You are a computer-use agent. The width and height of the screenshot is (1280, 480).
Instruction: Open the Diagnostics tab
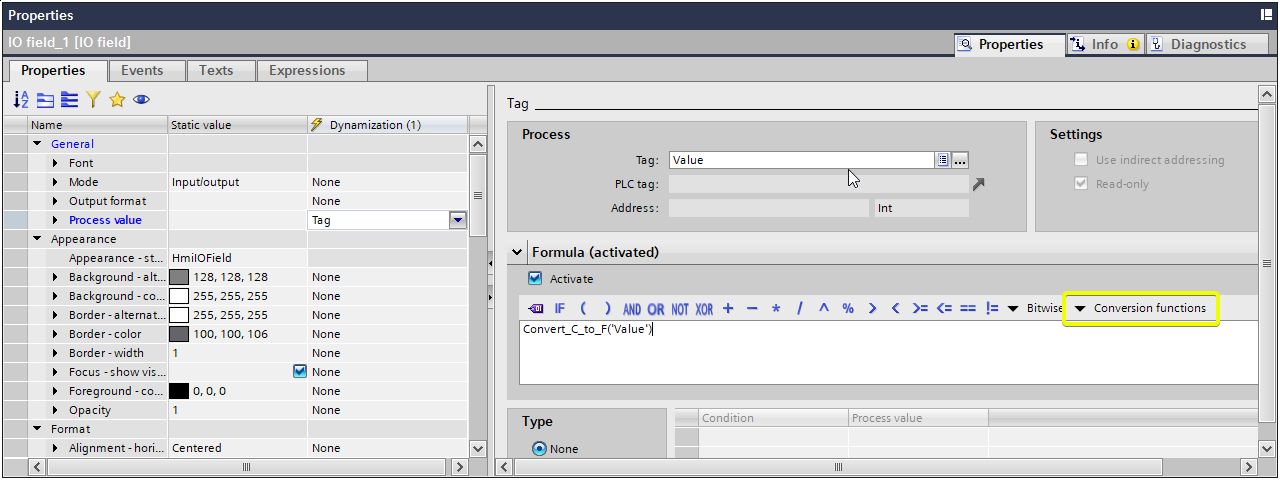tap(1208, 44)
